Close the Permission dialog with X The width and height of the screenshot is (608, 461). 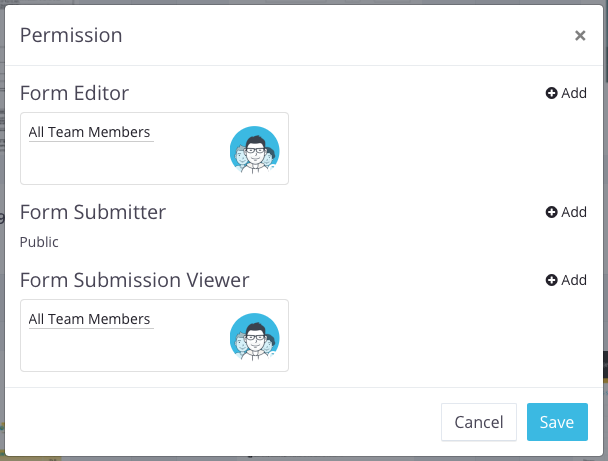click(x=580, y=36)
